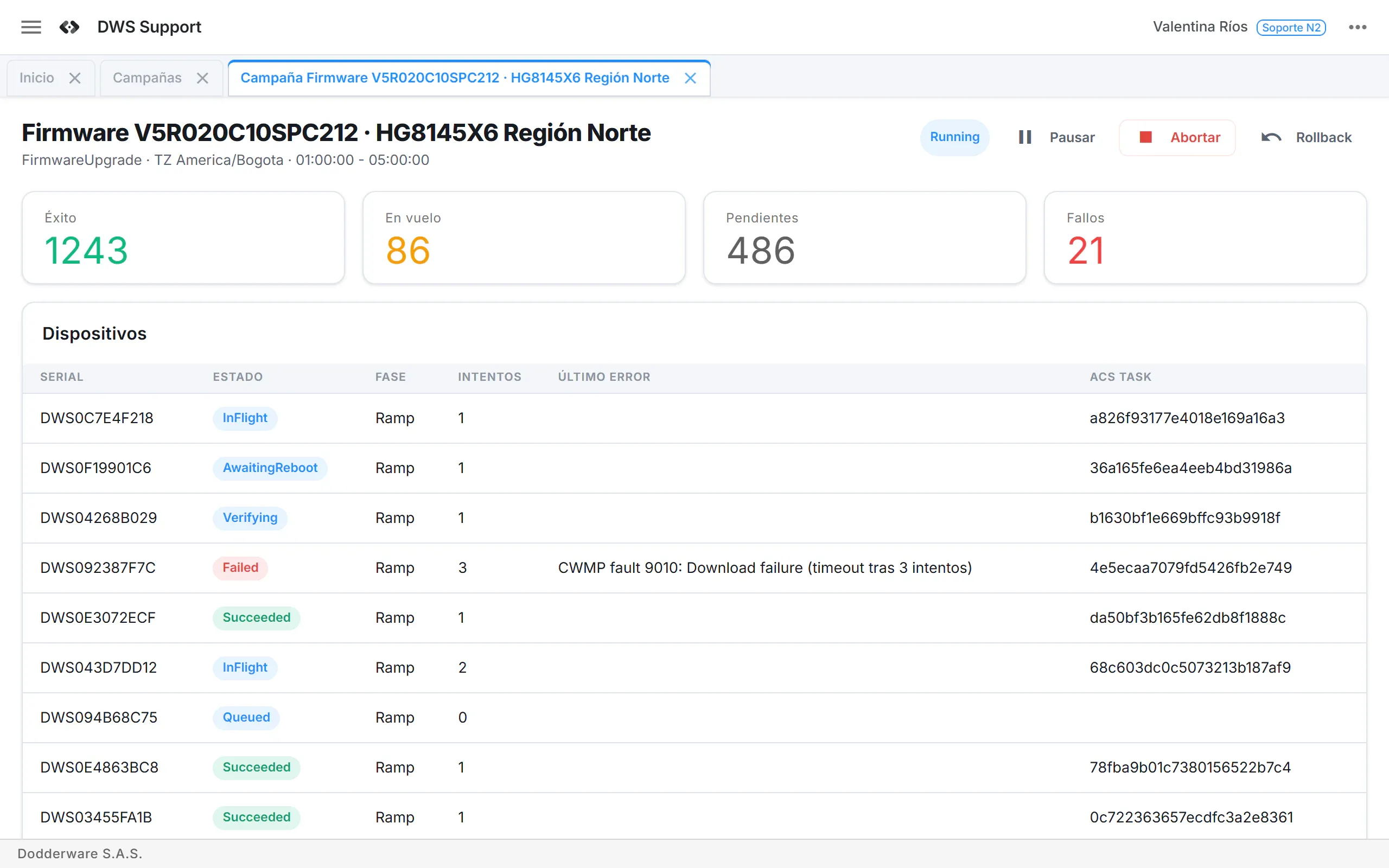
Task: Click the ÚLTIMO ERROR column header
Action: (x=604, y=376)
